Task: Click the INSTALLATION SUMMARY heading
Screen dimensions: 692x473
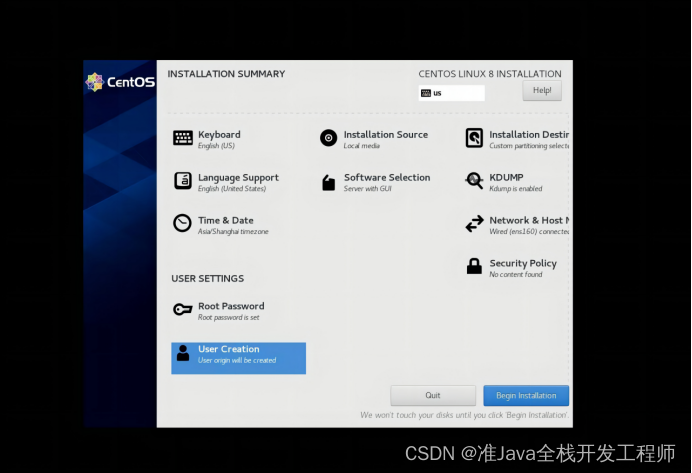Action: pyautogui.click(x=226, y=74)
